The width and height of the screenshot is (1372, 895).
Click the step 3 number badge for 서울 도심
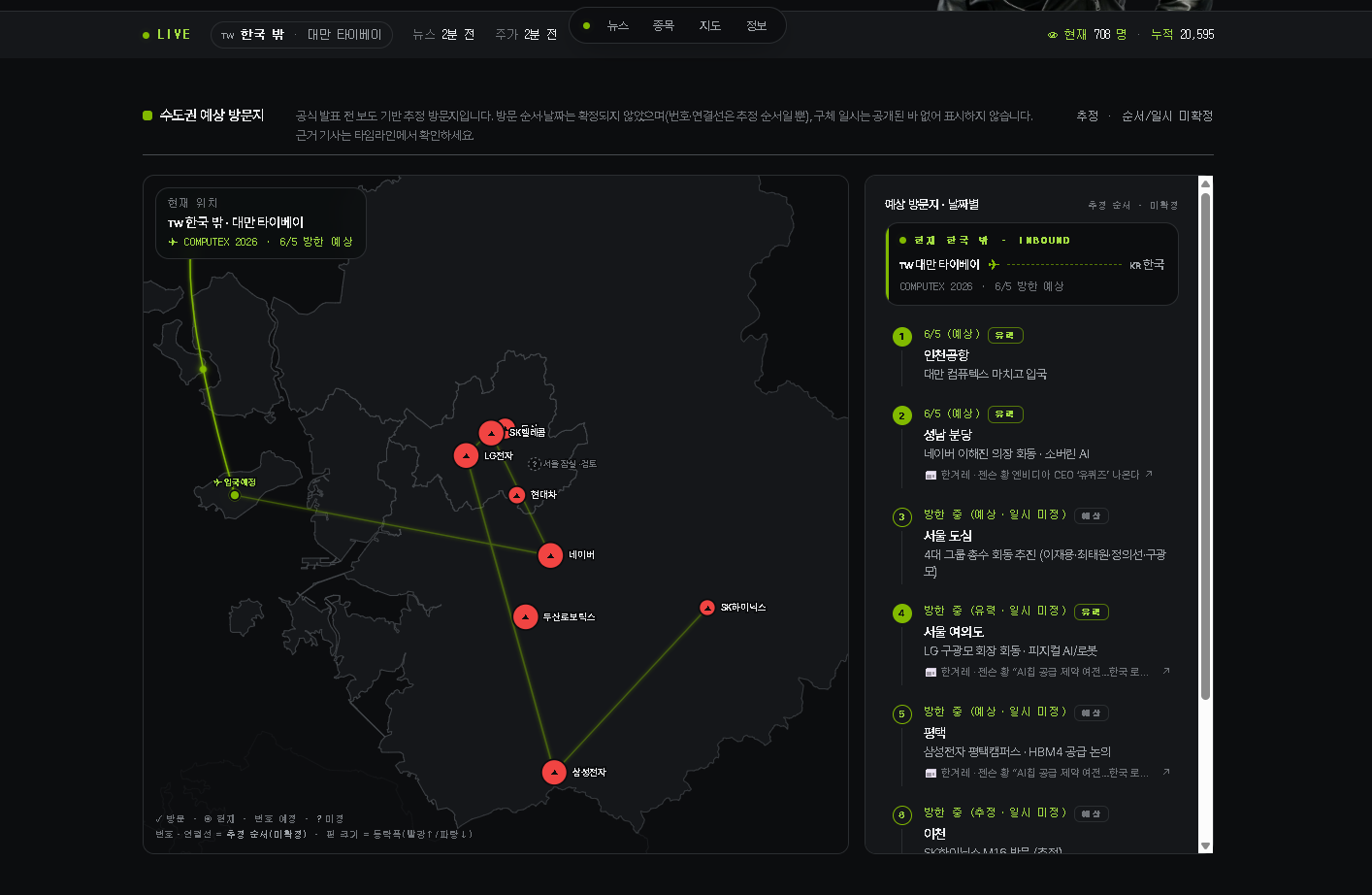pyautogui.click(x=902, y=517)
